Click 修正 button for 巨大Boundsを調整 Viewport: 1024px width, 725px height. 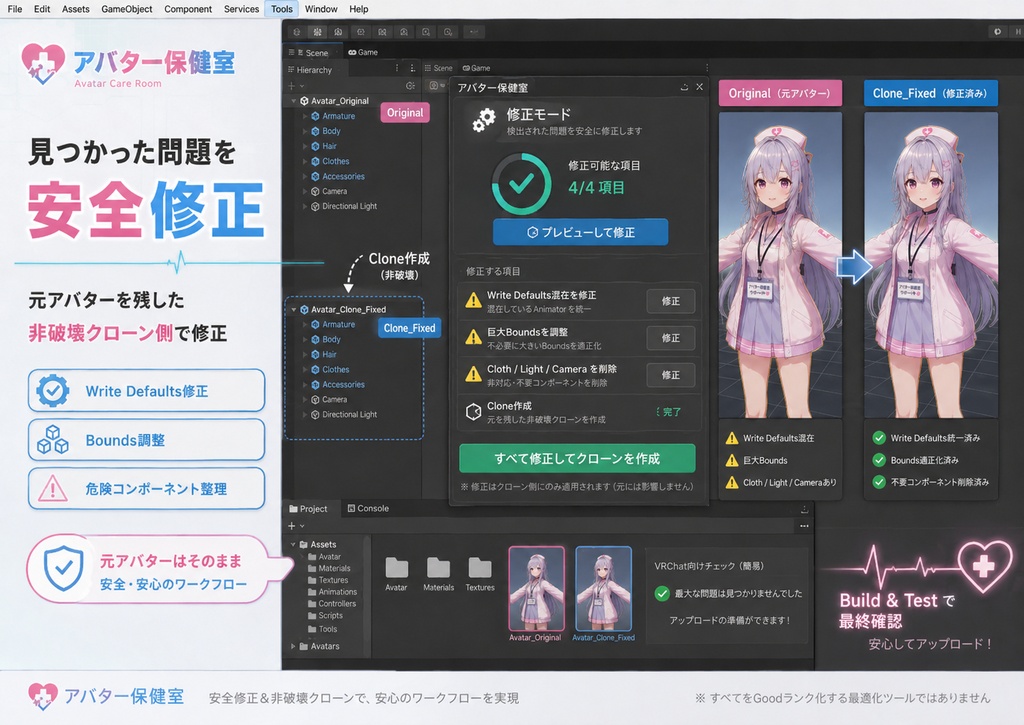point(671,338)
